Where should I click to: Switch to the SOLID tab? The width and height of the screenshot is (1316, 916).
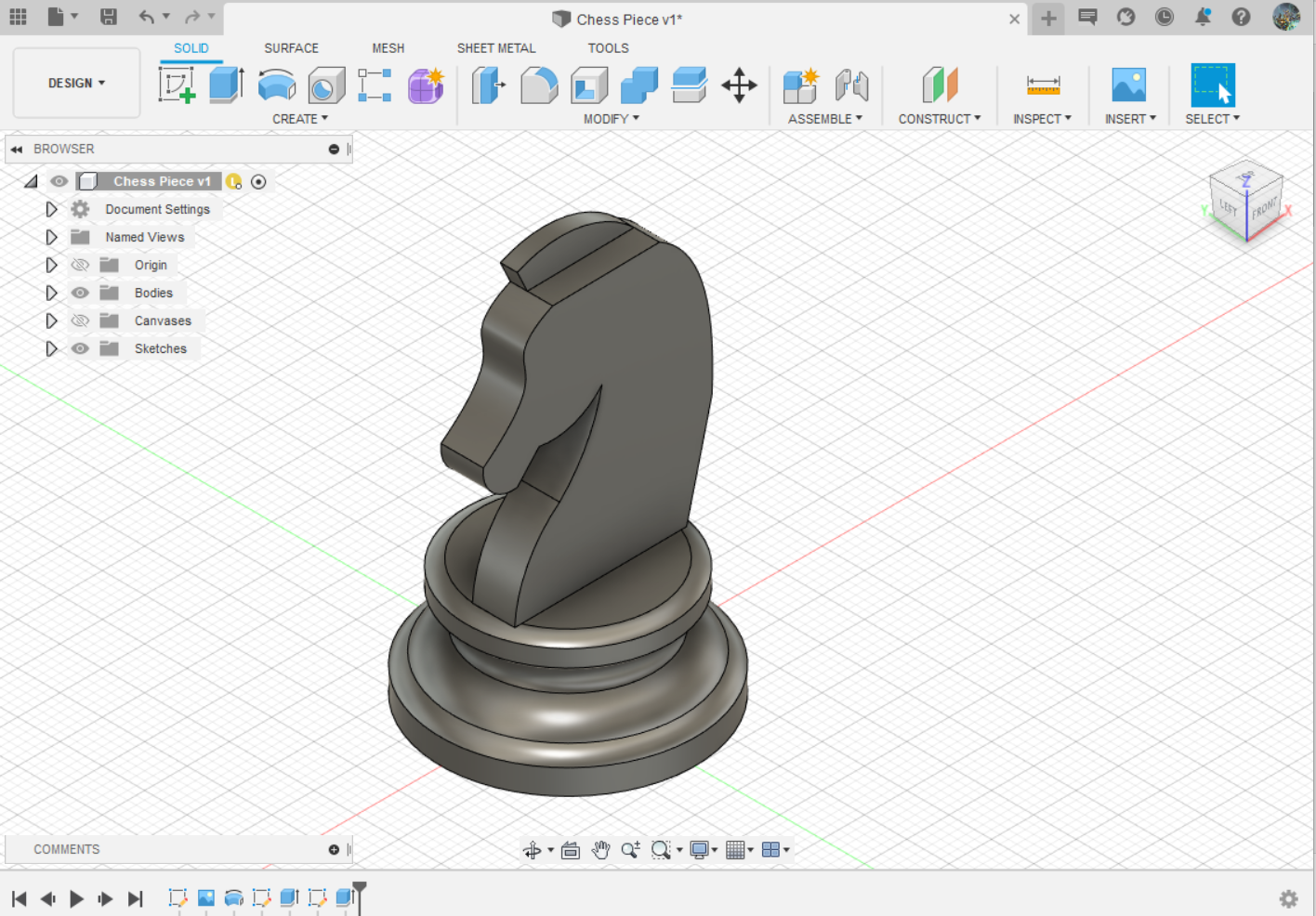click(x=191, y=48)
